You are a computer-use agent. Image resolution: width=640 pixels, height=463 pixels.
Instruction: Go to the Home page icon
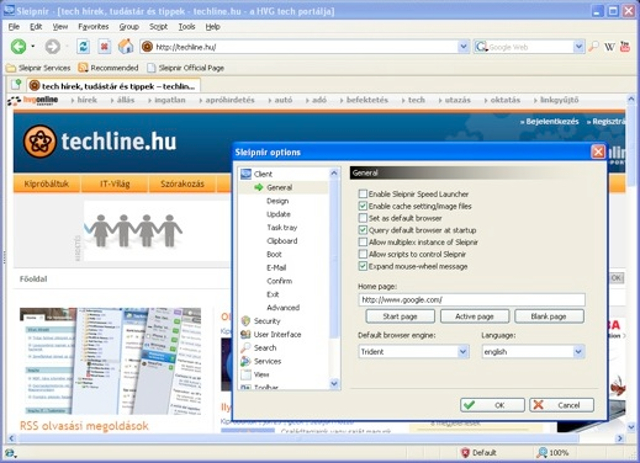point(126,47)
